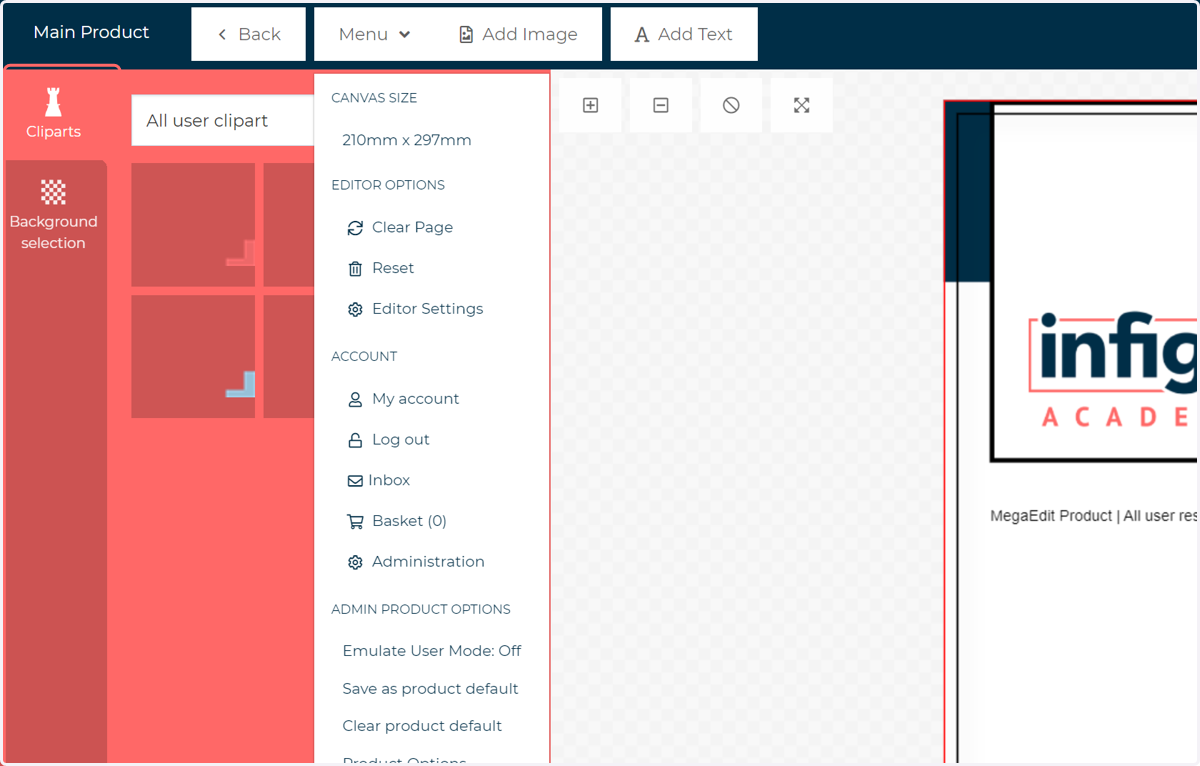
Task: Select the 210mm x 297mm canvas size
Action: (407, 140)
